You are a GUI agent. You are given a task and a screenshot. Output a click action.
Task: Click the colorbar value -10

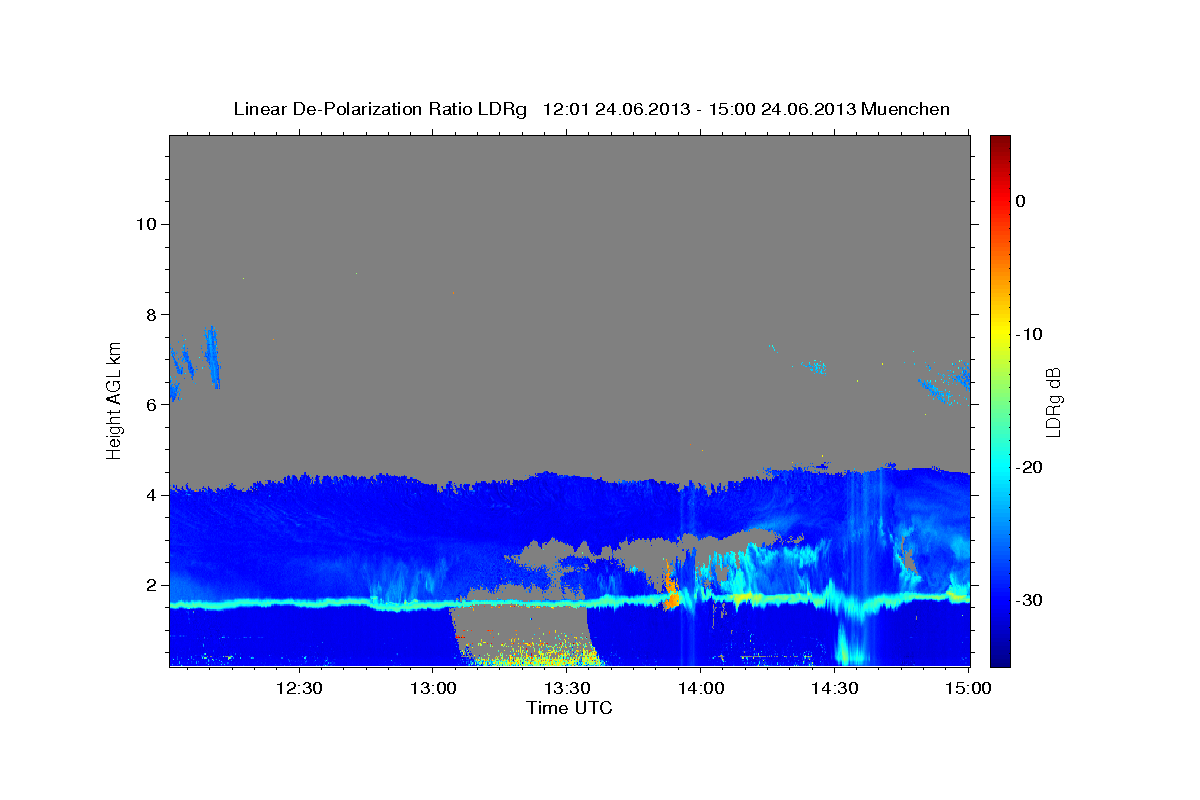coord(1030,334)
